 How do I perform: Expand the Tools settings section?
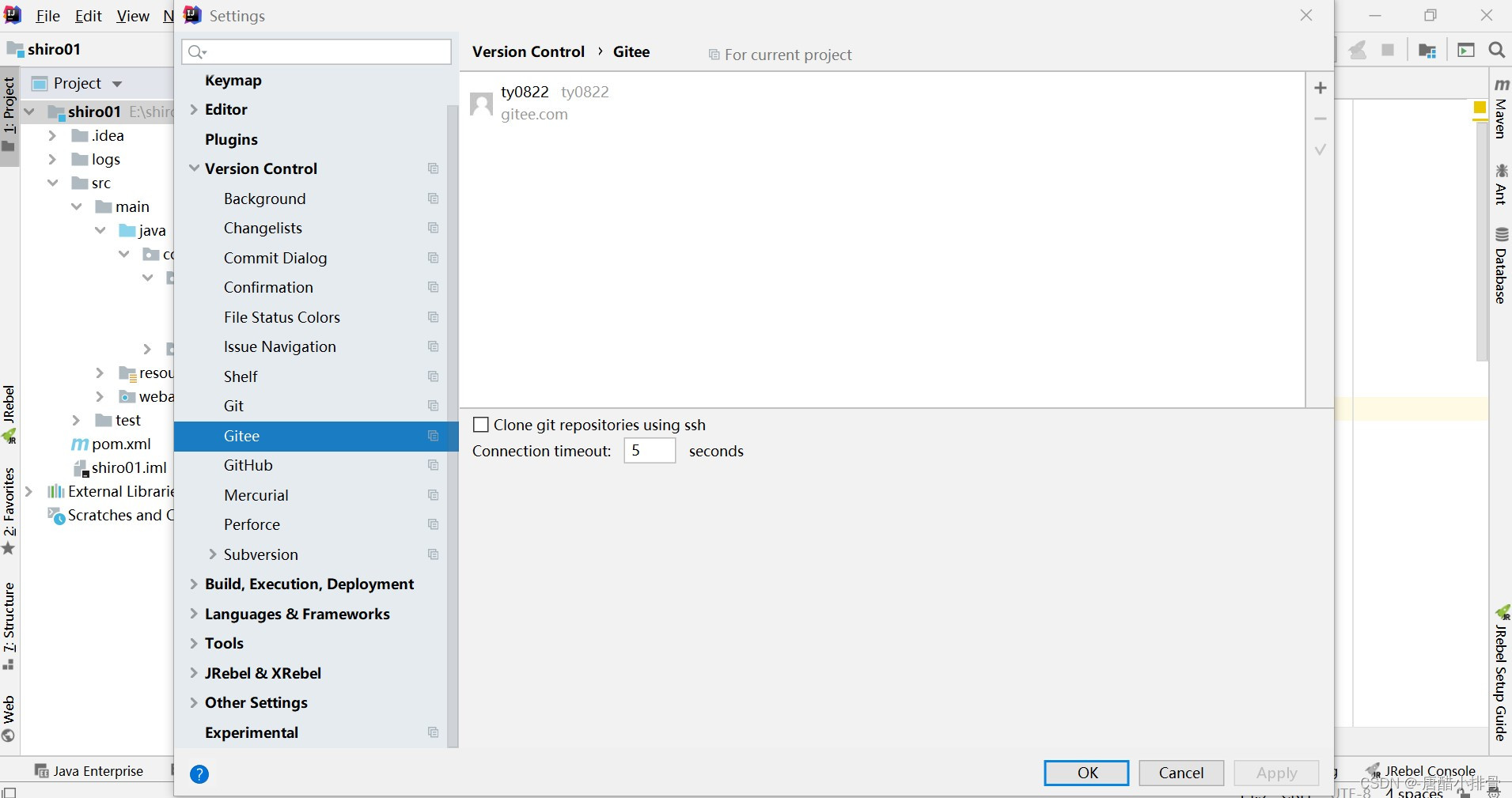194,643
